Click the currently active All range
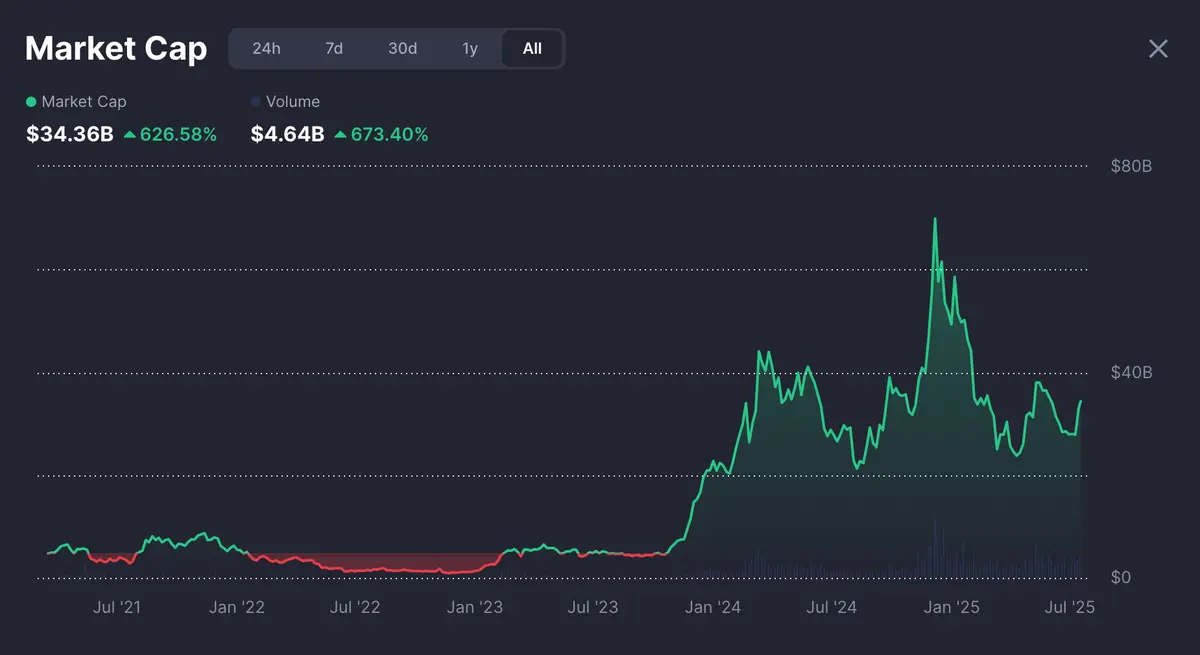 (531, 48)
